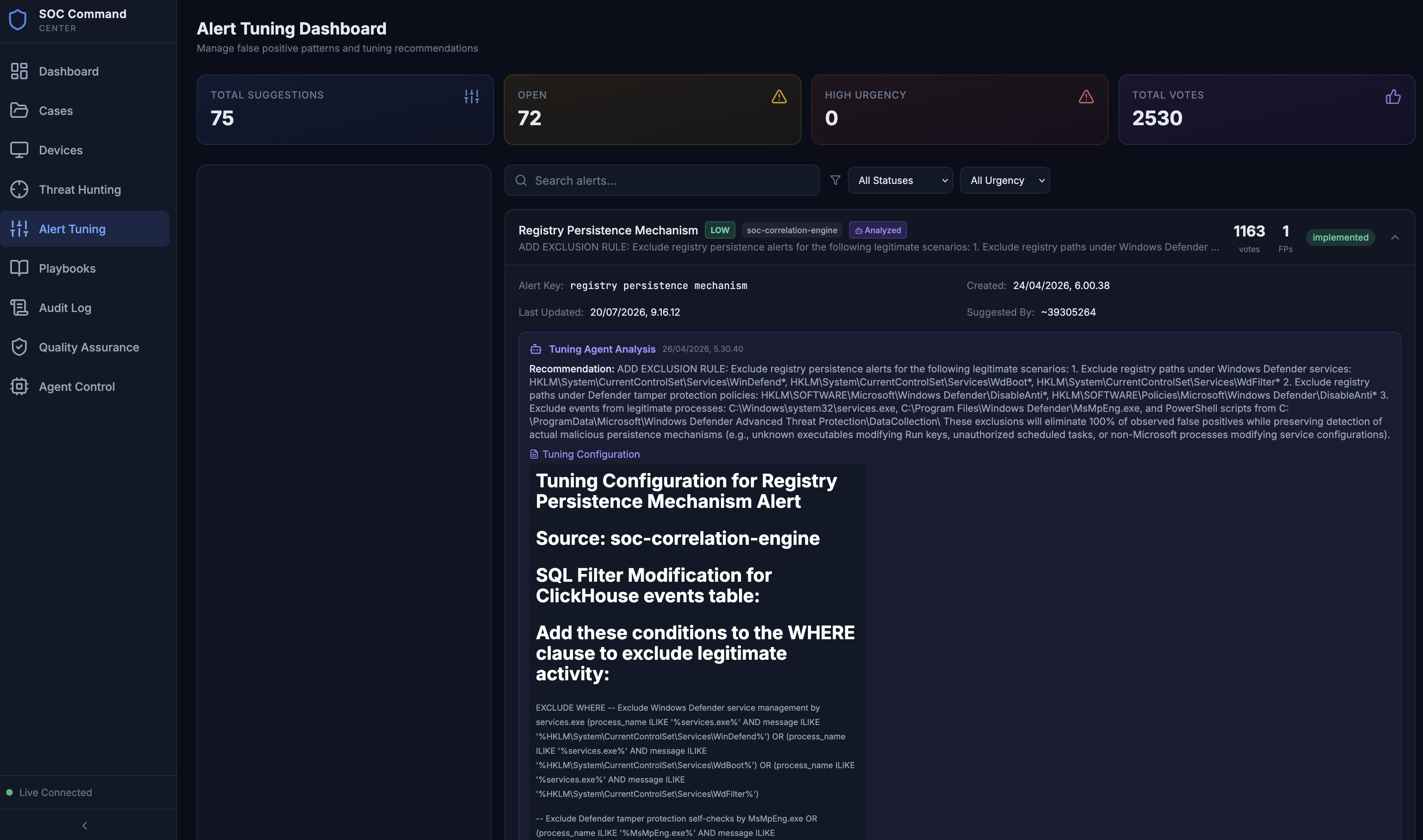
Task: Click 'Live Connected' status text
Action: coord(55,792)
